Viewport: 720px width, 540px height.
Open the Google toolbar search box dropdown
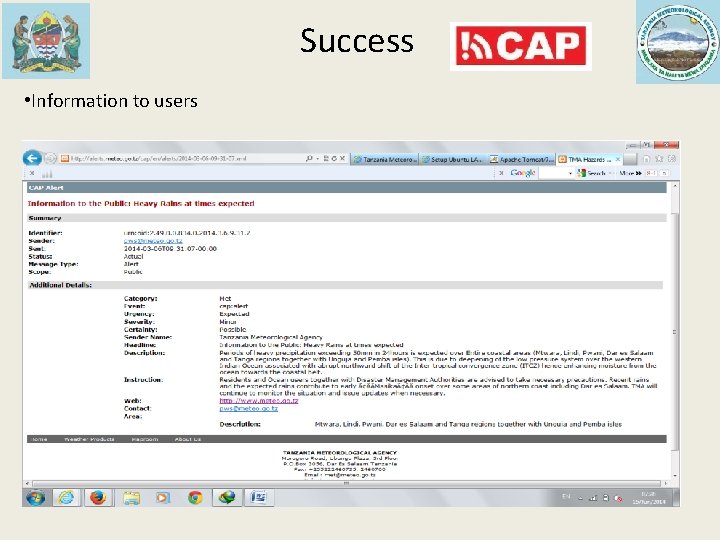point(570,173)
